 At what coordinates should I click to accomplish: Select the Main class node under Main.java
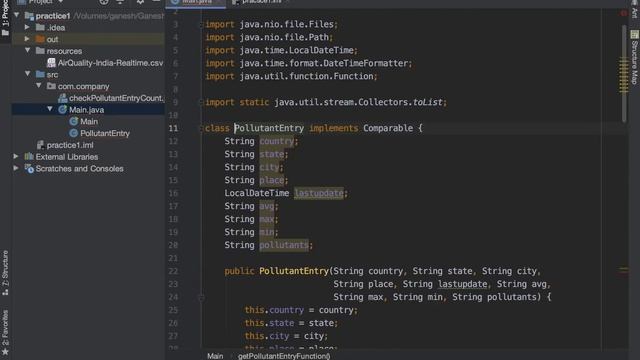[89, 121]
